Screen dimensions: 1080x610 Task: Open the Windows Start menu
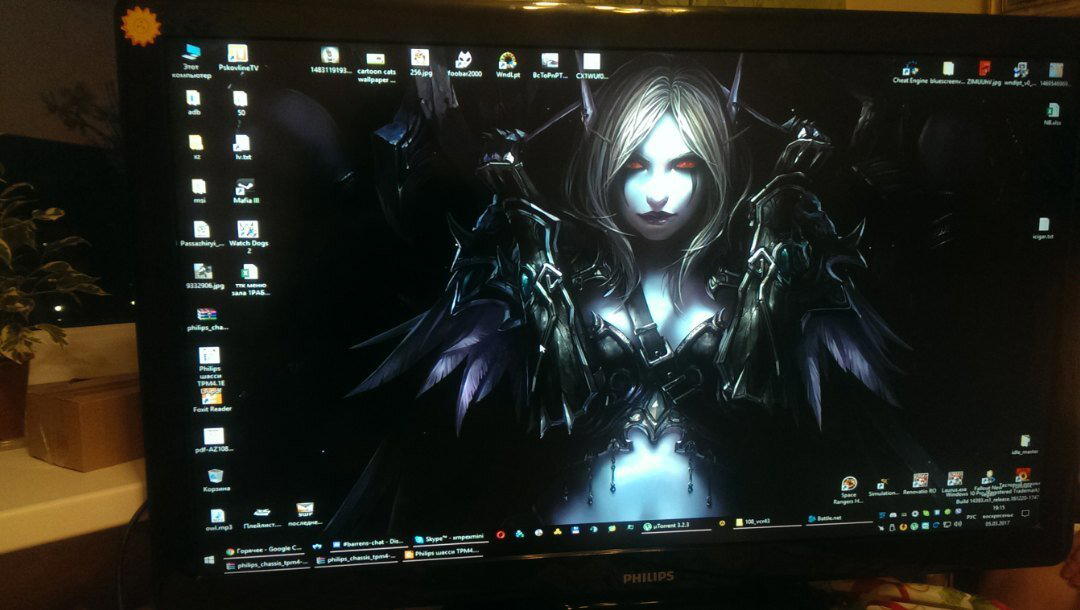[209, 560]
